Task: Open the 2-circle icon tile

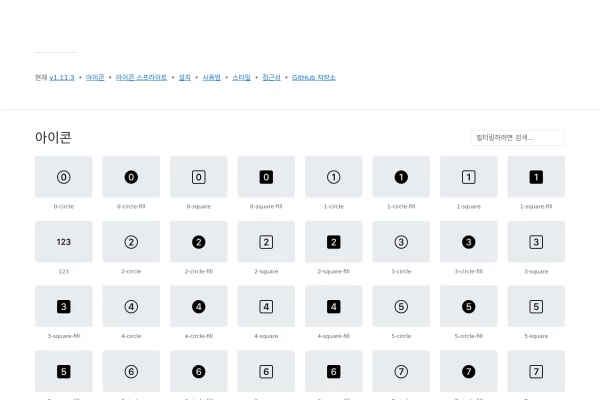Action: (x=131, y=242)
